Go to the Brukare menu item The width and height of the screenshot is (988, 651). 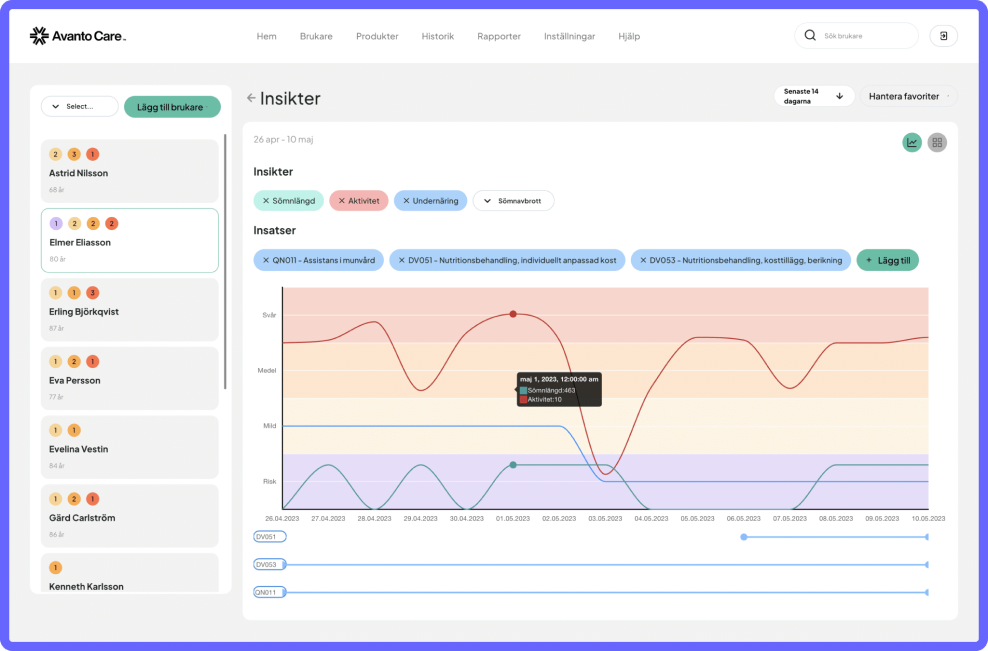316,36
